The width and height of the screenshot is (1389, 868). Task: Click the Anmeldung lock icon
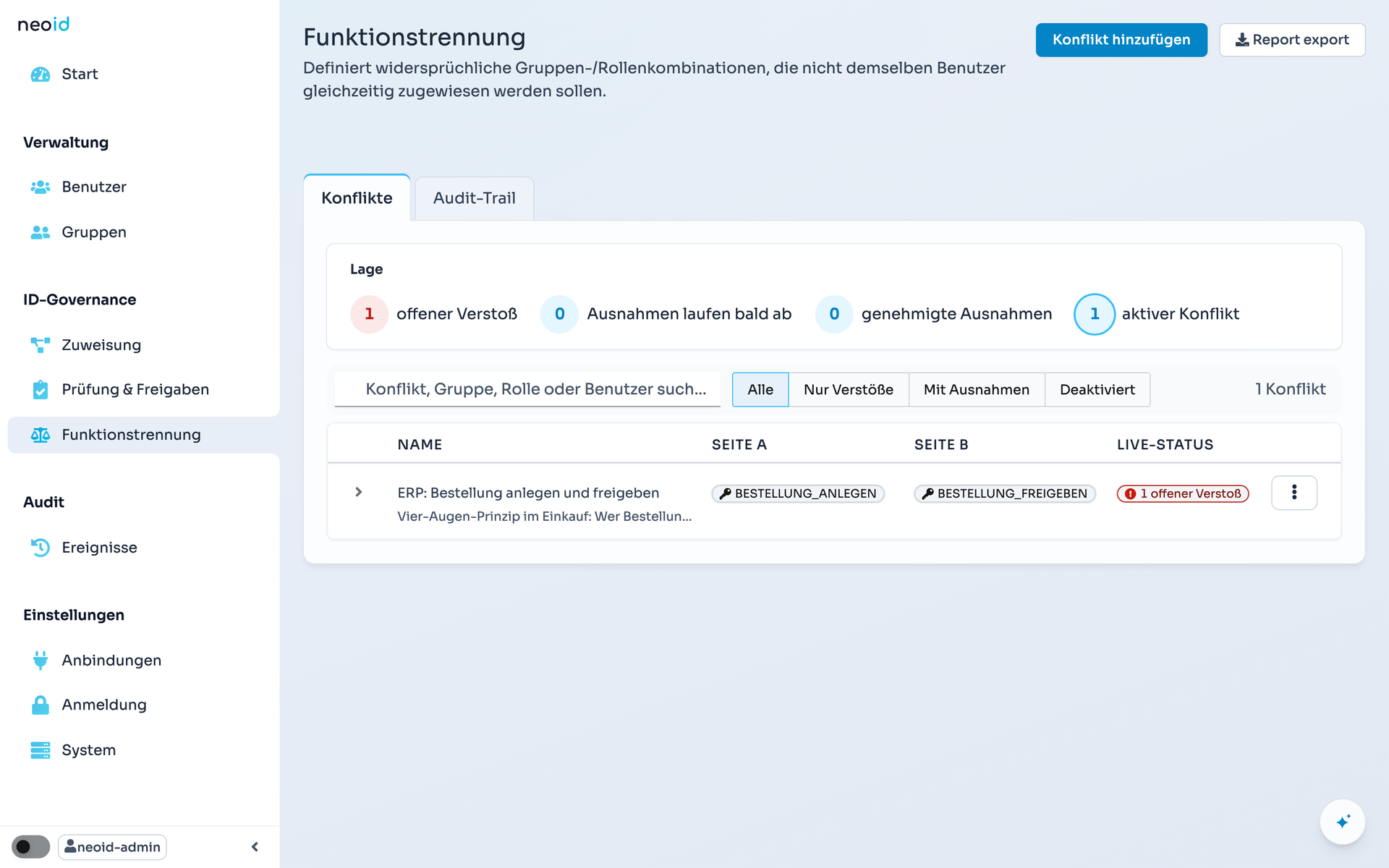pyautogui.click(x=41, y=705)
